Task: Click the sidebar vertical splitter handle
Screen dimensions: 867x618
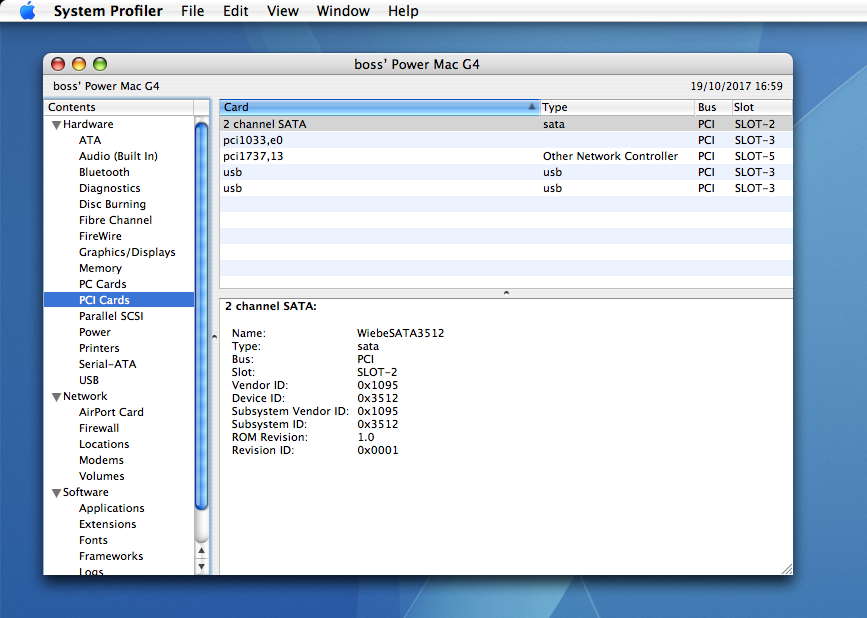Action: 215,337
